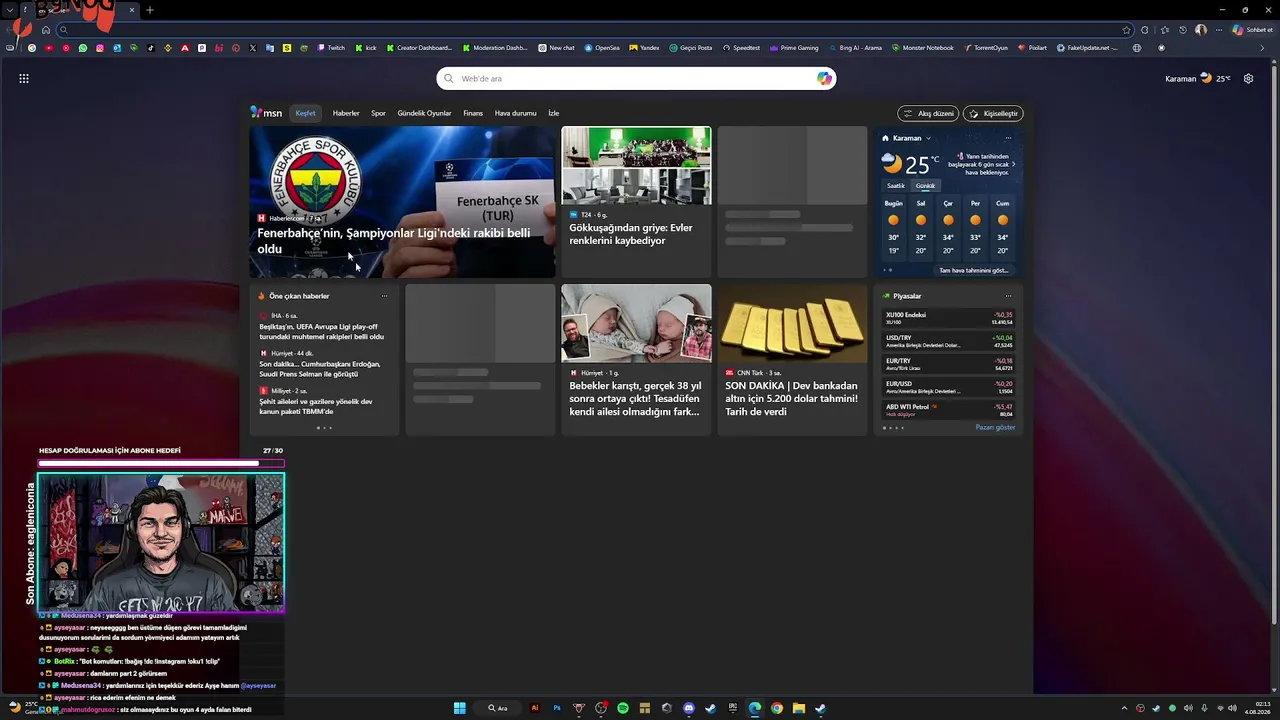Open the EUR/USD market row
This screenshot has width=1280, height=720.
click(949, 387)
